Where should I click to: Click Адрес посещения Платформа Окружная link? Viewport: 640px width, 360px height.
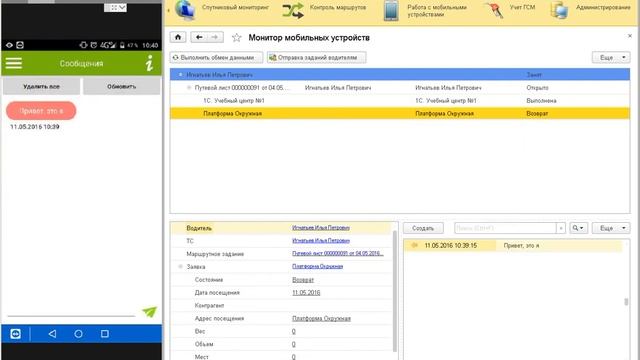[321, 318]
